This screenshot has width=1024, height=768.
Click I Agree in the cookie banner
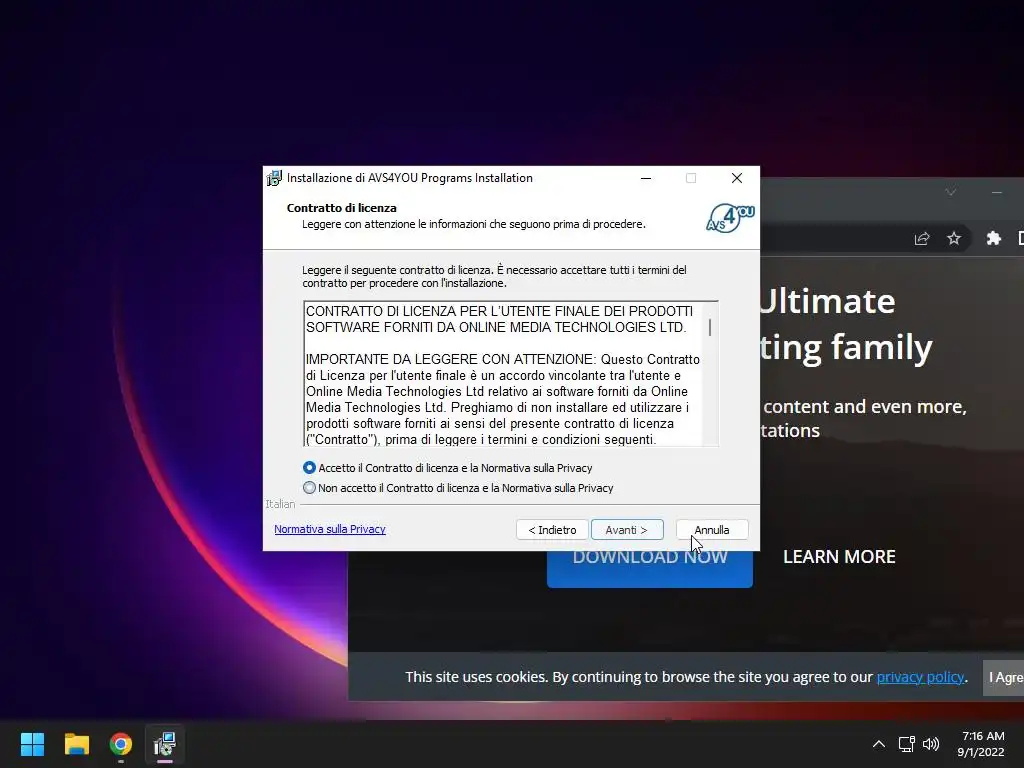point(1004,677)
